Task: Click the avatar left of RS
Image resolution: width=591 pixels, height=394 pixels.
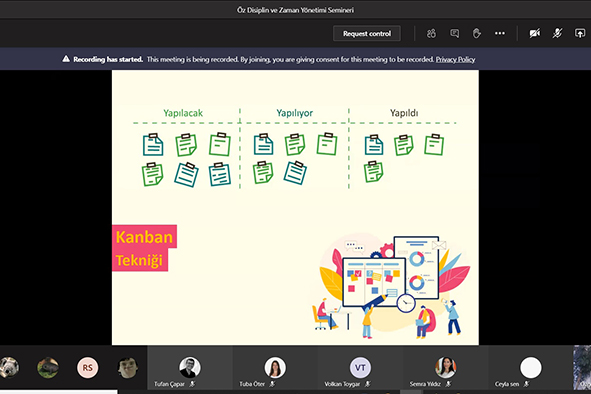Action: 48,368
